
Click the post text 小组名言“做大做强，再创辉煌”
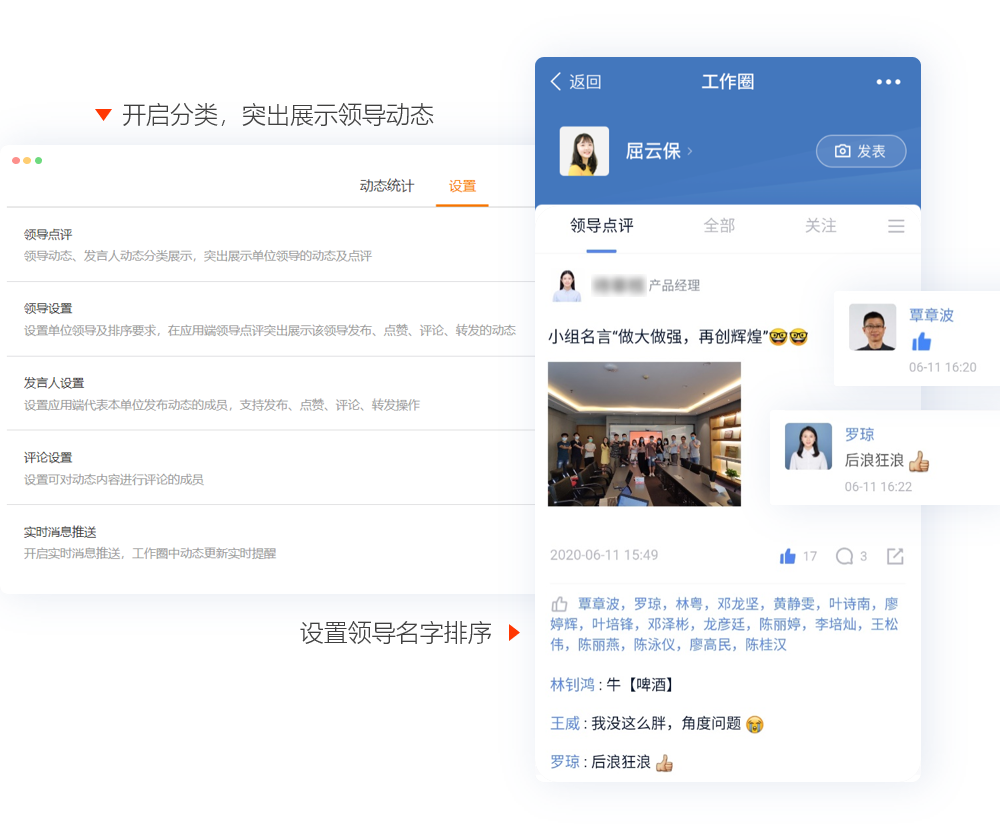[658, 336]
